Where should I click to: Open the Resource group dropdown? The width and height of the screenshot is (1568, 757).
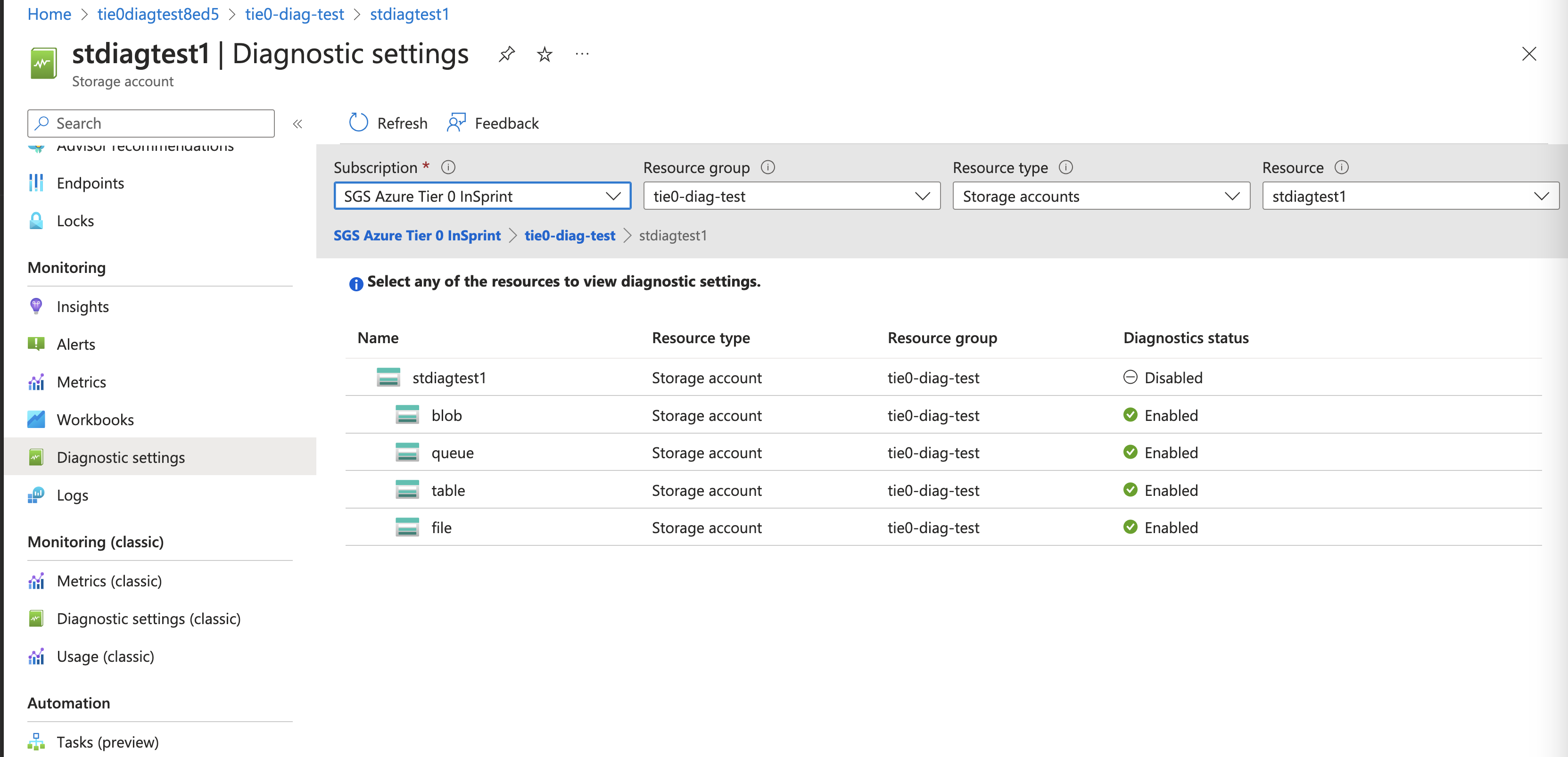pyautogui.click(x=791, y=196)
